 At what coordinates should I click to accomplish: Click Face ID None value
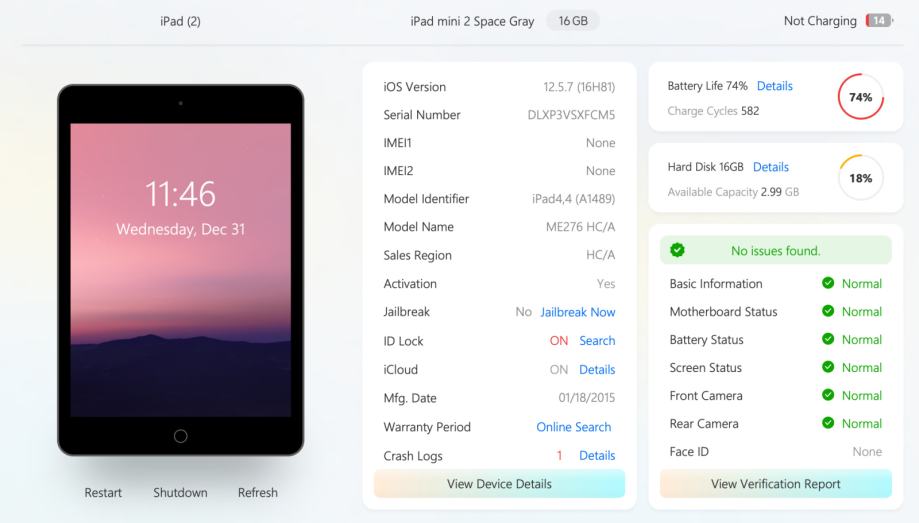click(867, 451)
